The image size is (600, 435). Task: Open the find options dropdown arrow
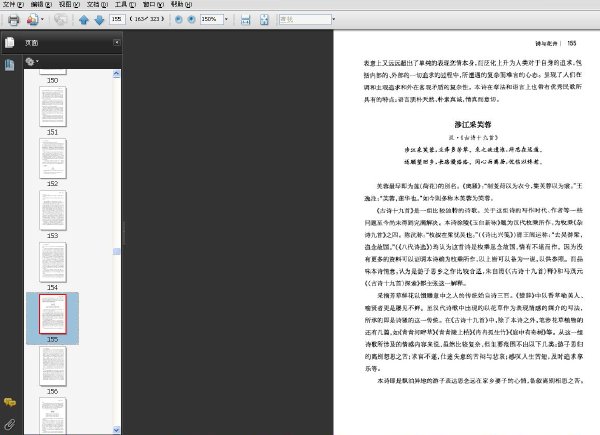(x=334, y=19)
